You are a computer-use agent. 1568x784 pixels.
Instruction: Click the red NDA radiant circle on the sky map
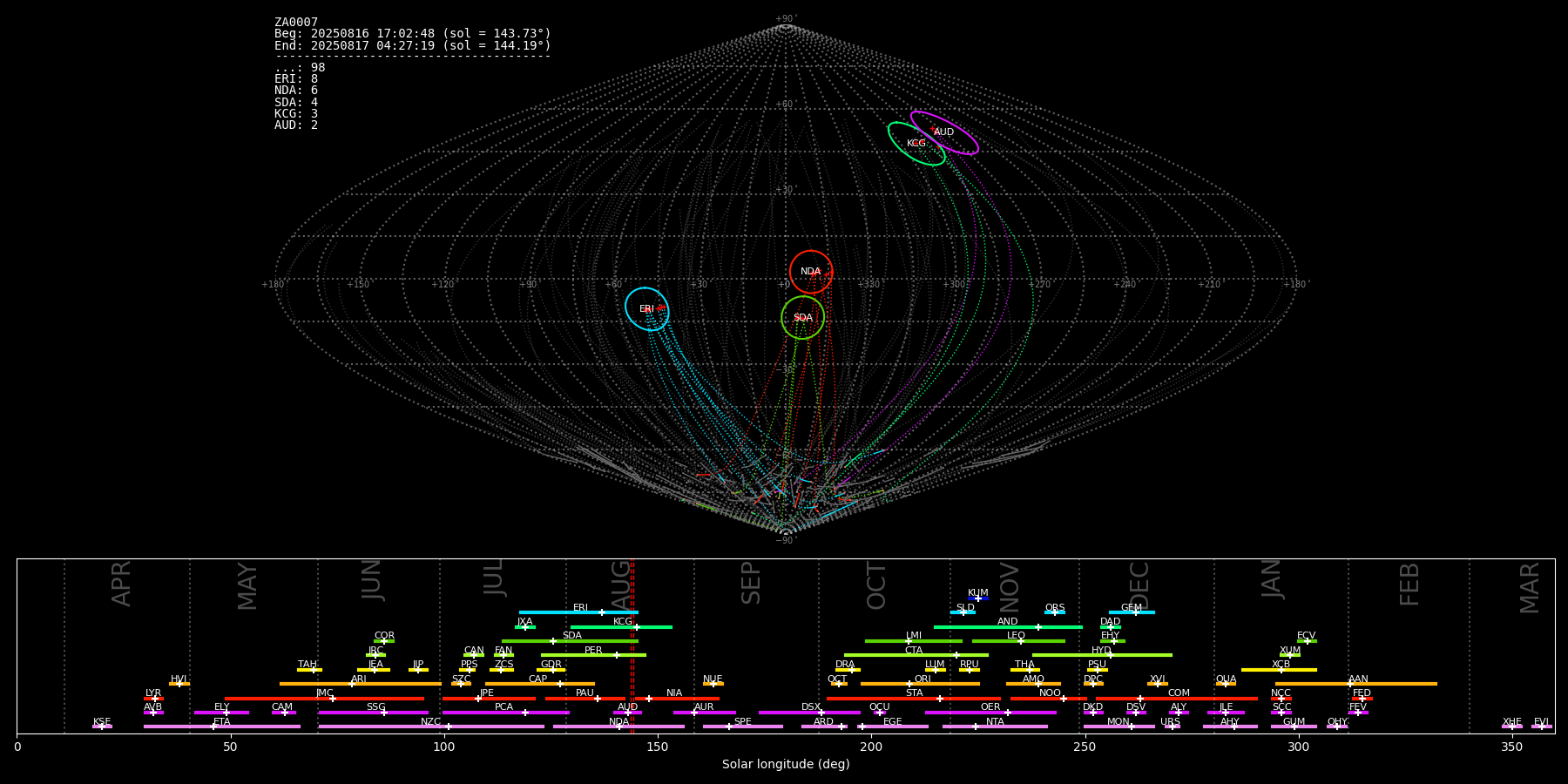tap(811, 272)
